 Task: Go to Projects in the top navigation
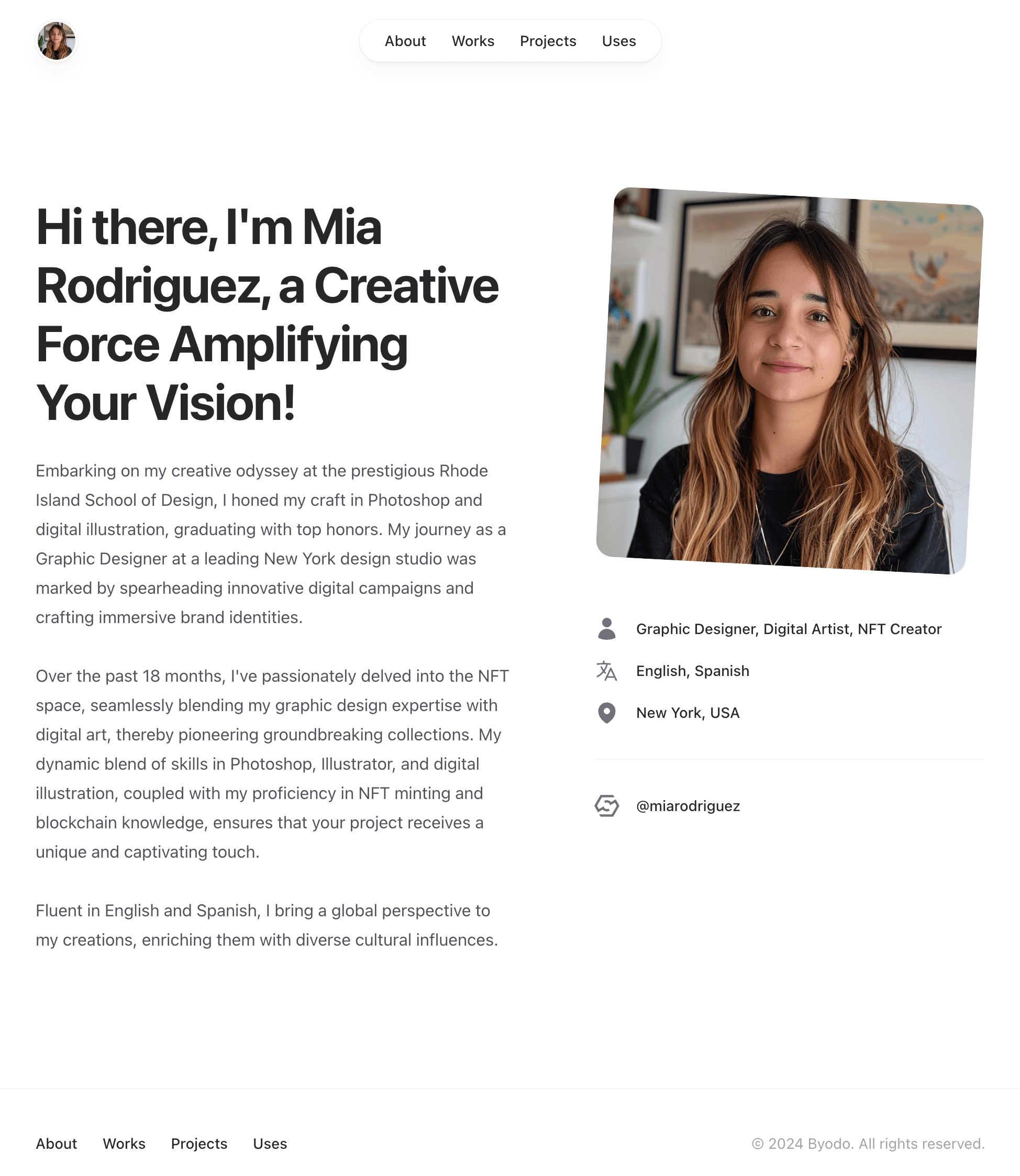[548, 41]
